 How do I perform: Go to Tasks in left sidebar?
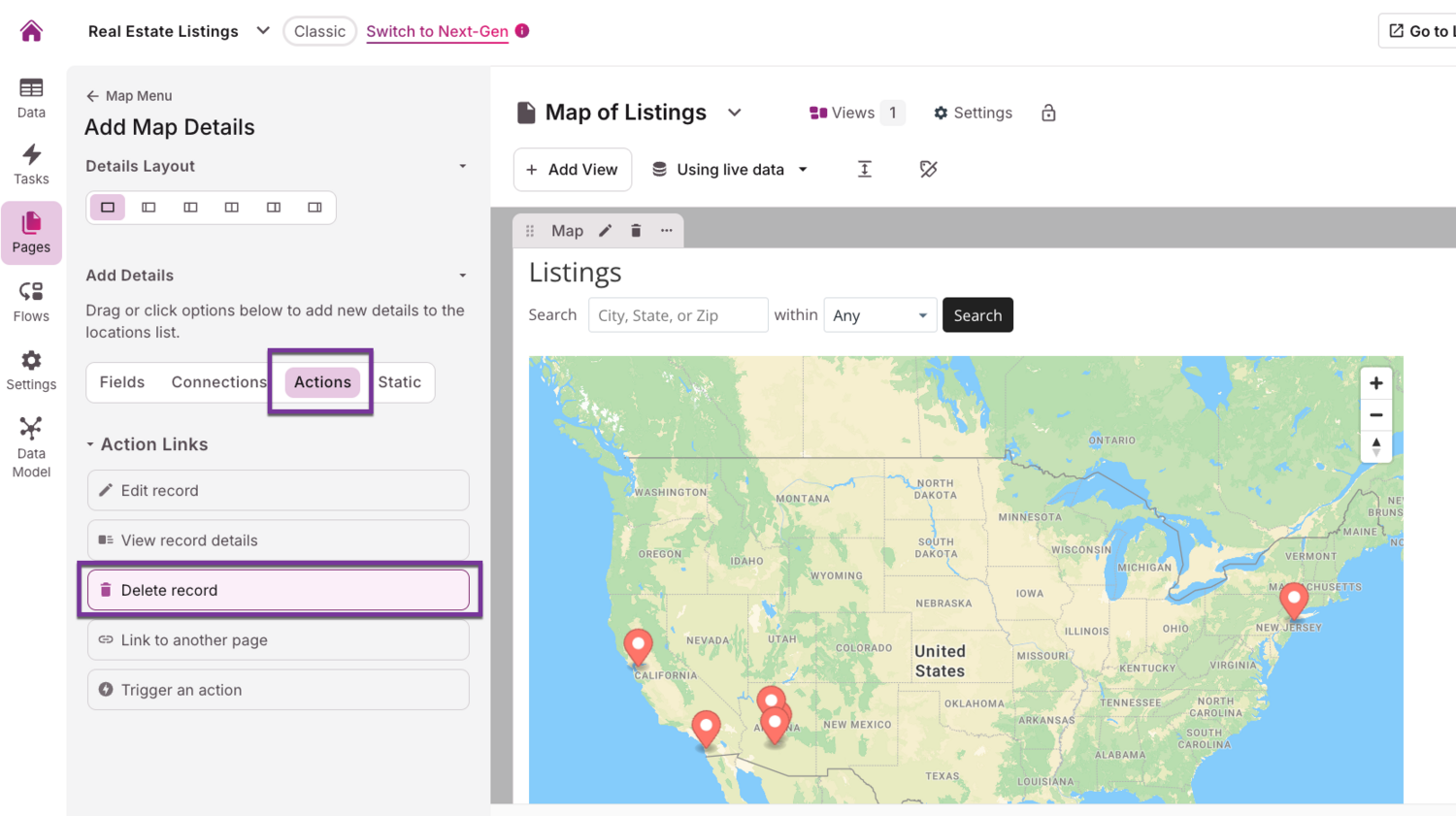31,164
